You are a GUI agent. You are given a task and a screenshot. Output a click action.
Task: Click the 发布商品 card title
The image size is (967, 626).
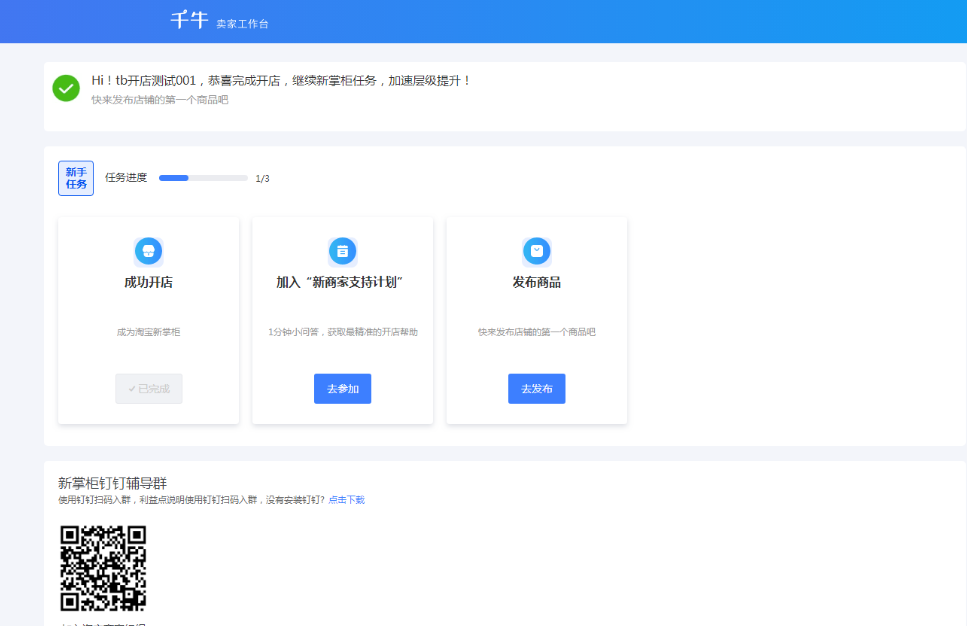coord(537,283)
